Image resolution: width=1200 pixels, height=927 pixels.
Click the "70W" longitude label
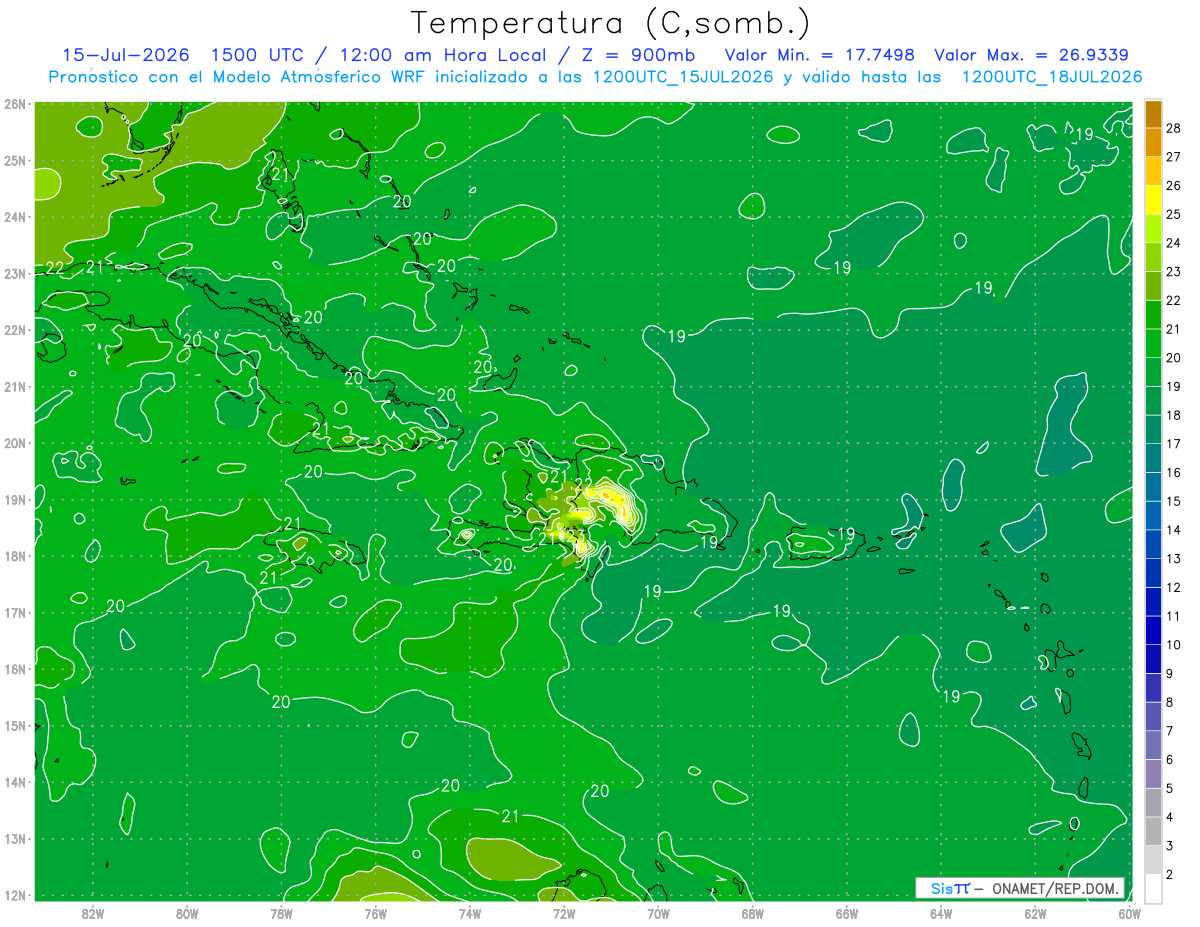[x=658, y=913]
